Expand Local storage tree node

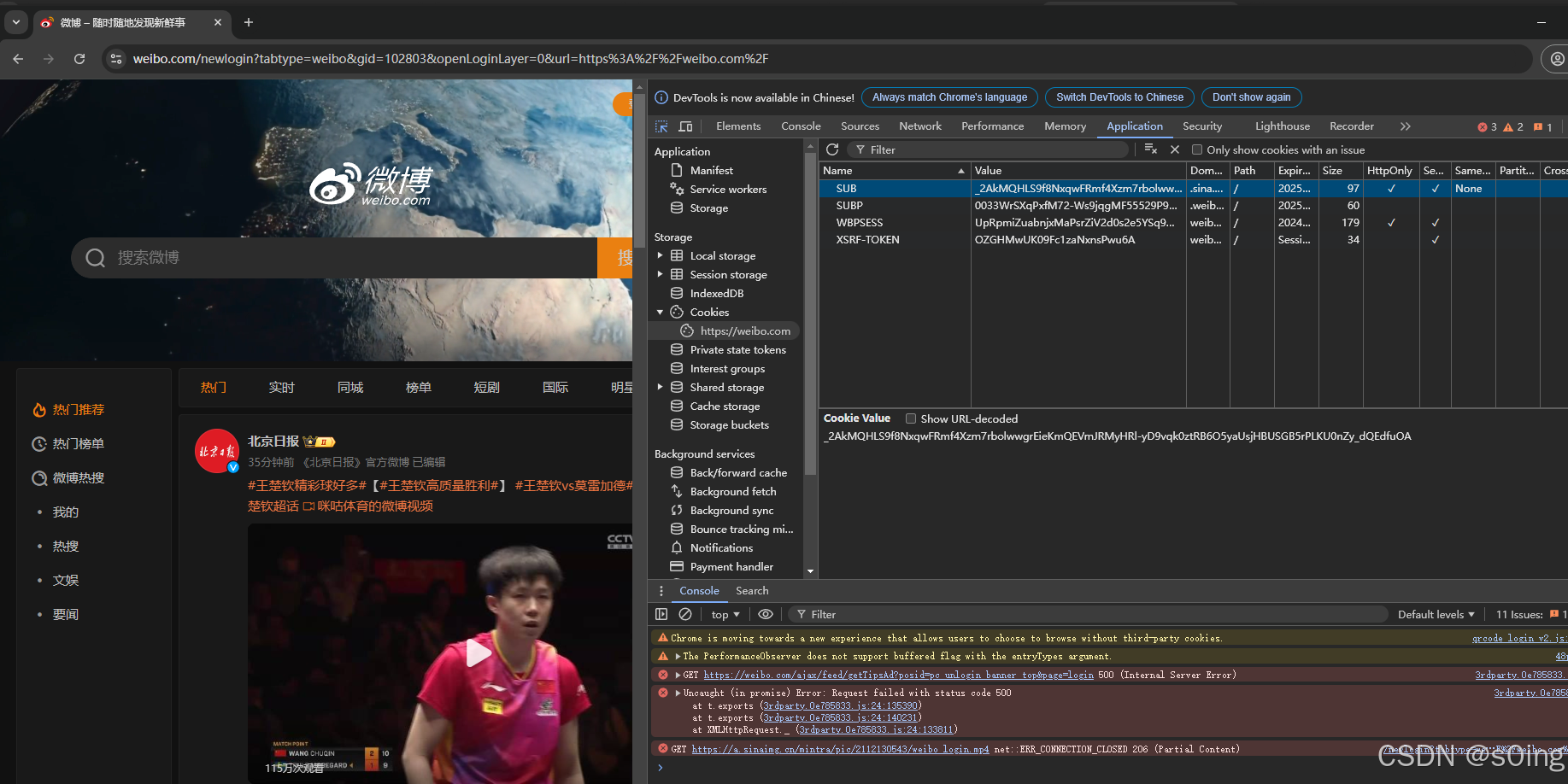[660, 256]
